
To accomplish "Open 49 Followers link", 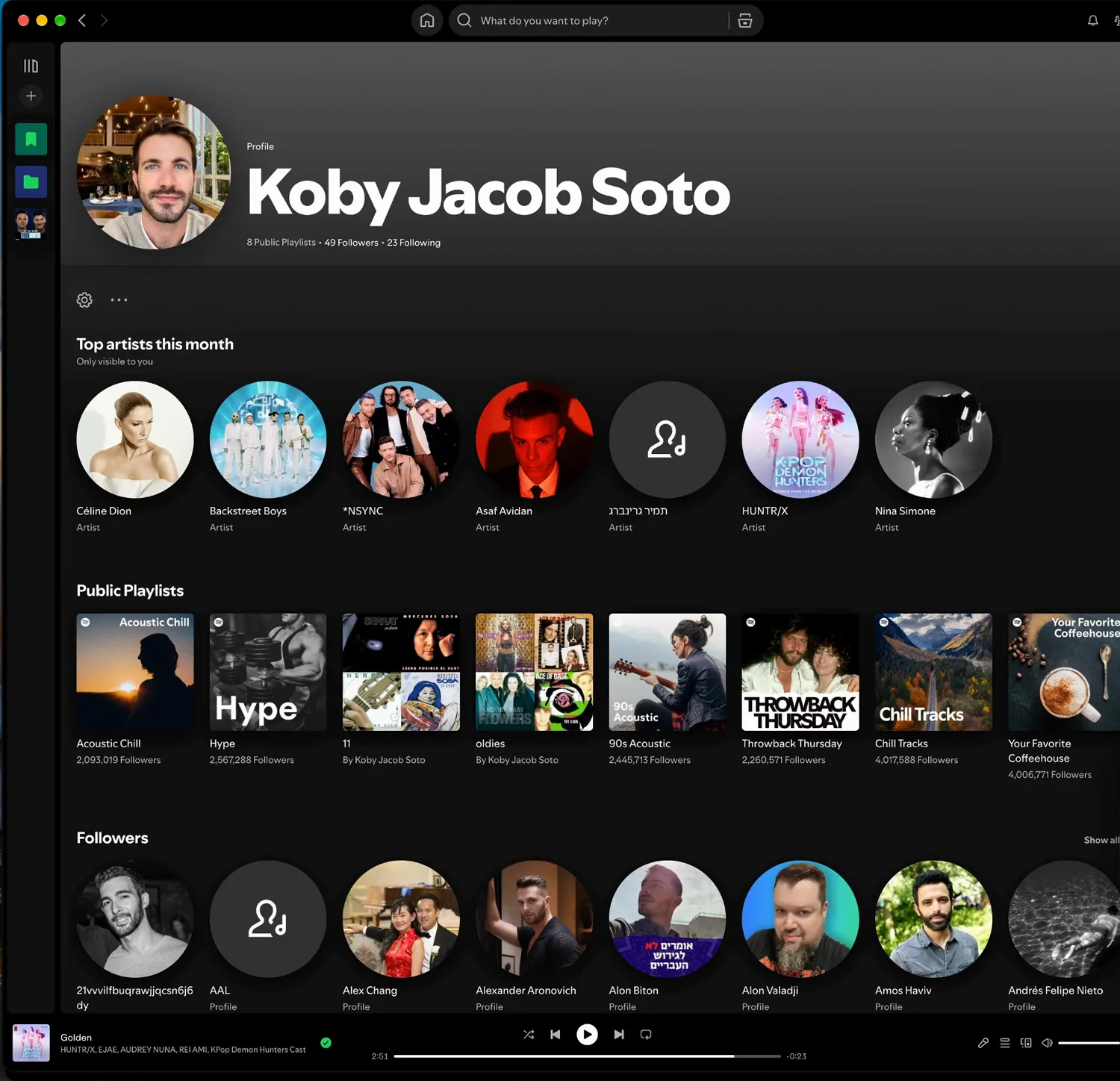I will [x=351, y=243].
